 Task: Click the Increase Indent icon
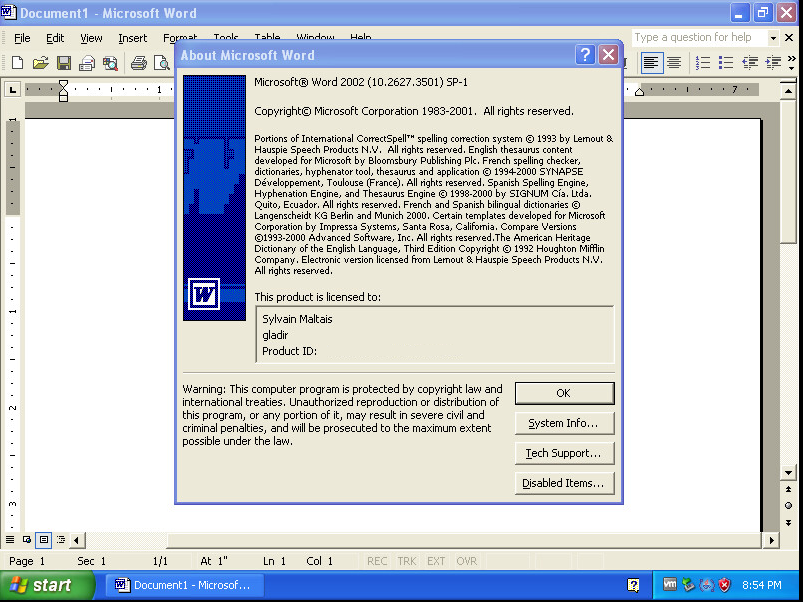(x=773, y=63)
